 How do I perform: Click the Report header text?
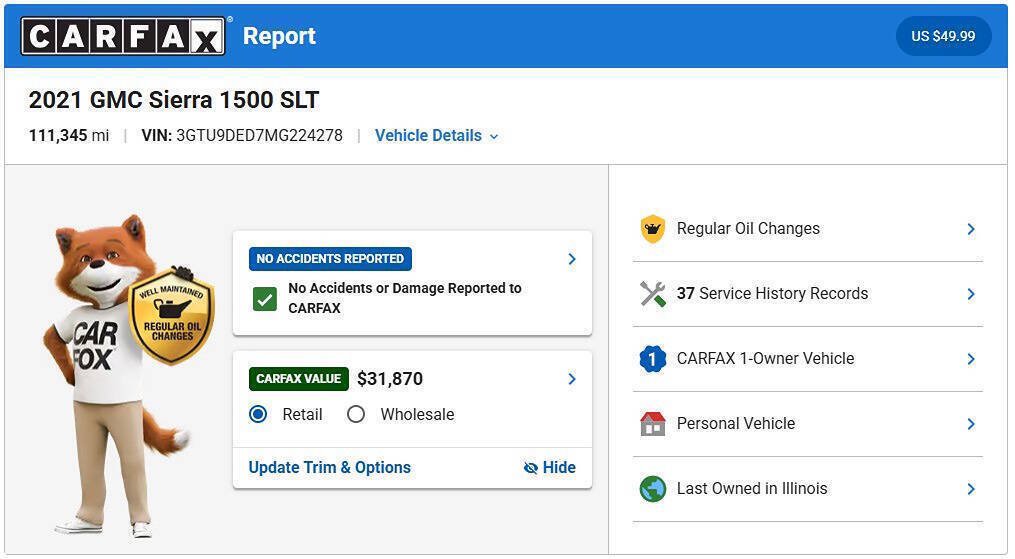pyautogui.click(x=279, y=36)
